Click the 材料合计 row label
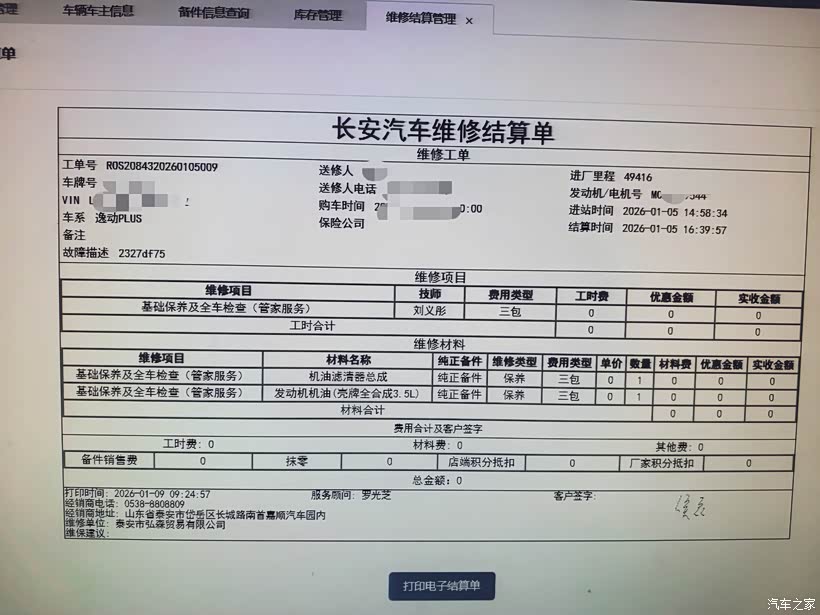This screenshot has height=615, width=820. [x=362, y=410]
